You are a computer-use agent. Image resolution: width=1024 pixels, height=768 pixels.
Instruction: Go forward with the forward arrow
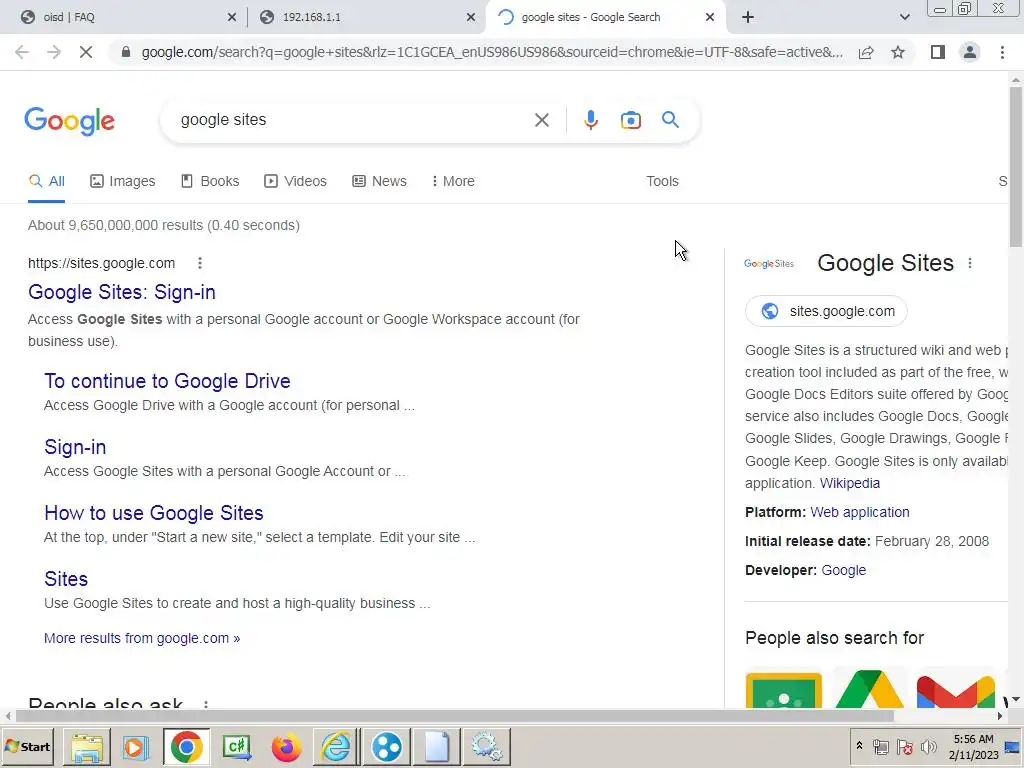click(54, 52)
